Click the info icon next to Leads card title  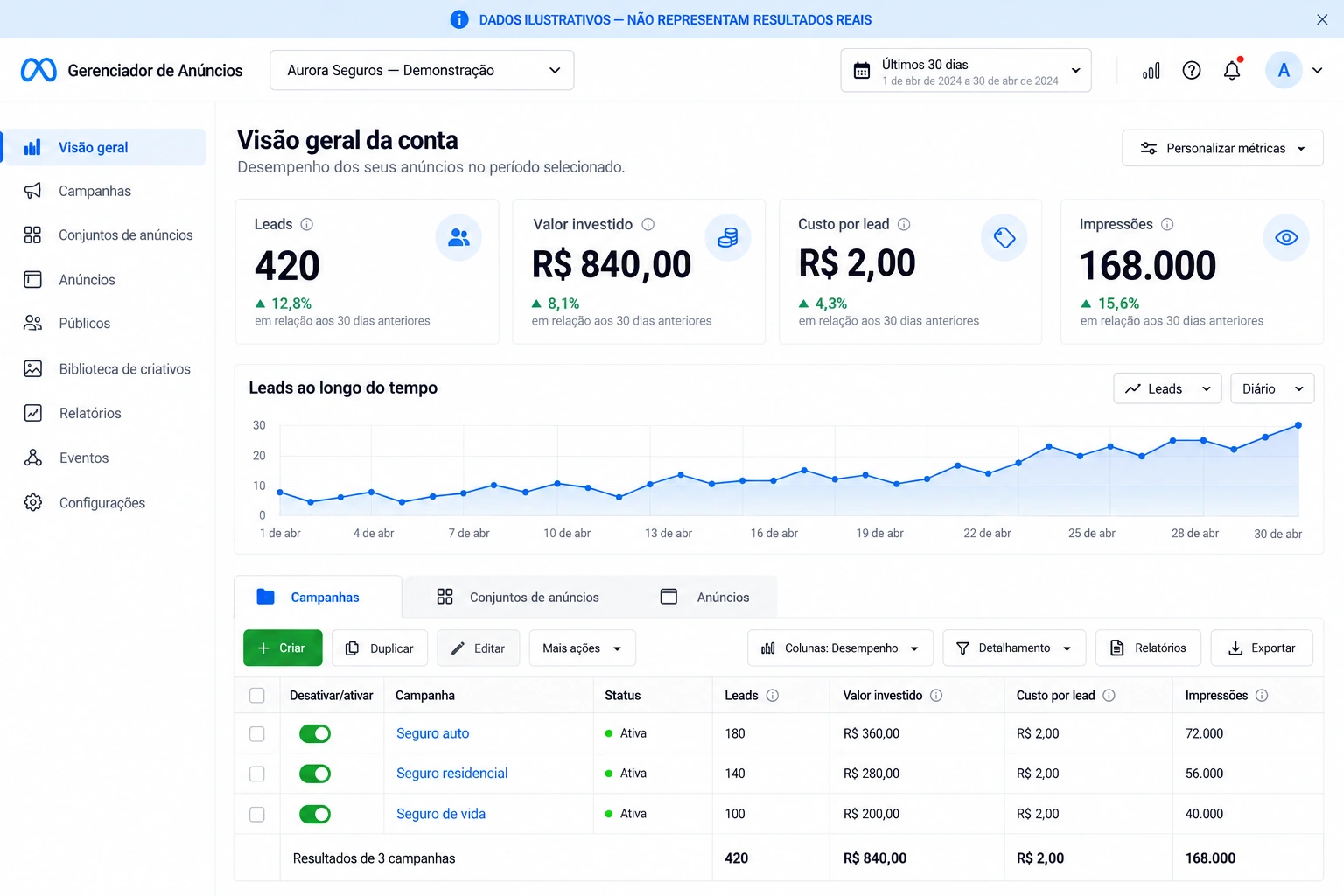307,224
